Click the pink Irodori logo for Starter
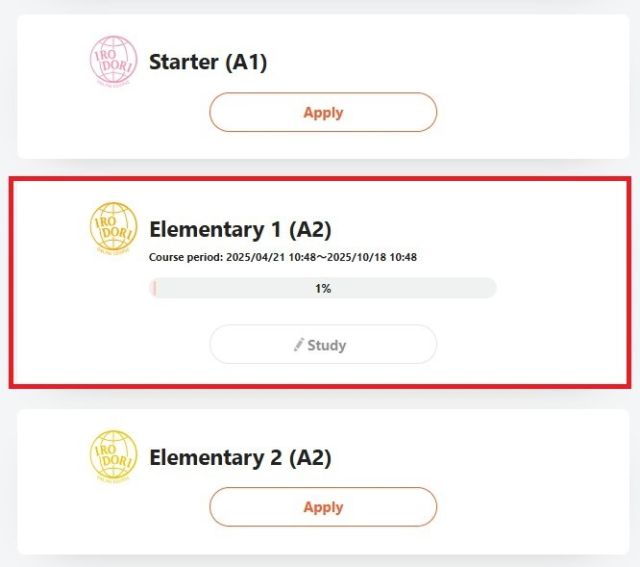The image size is (640, 567). [113, 61]
